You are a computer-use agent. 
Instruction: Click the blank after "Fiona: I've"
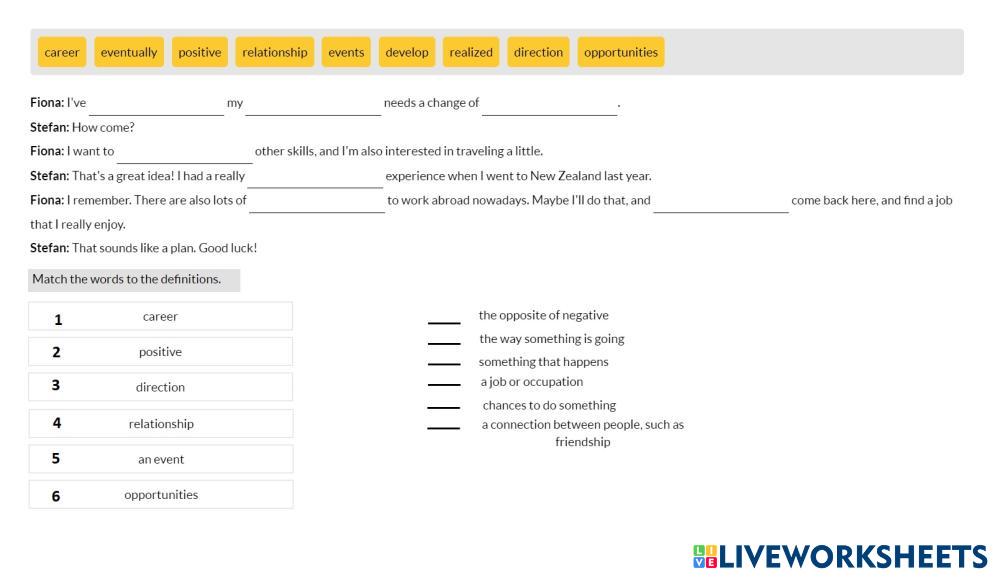pyautogui.click(x=156, y=104)
